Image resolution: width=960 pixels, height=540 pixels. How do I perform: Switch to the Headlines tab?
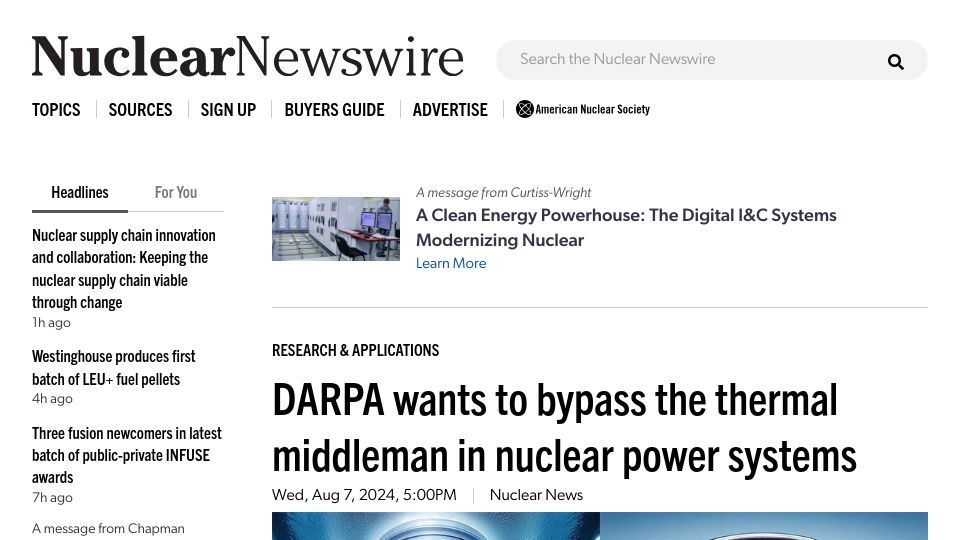click(x=80, y=193)
